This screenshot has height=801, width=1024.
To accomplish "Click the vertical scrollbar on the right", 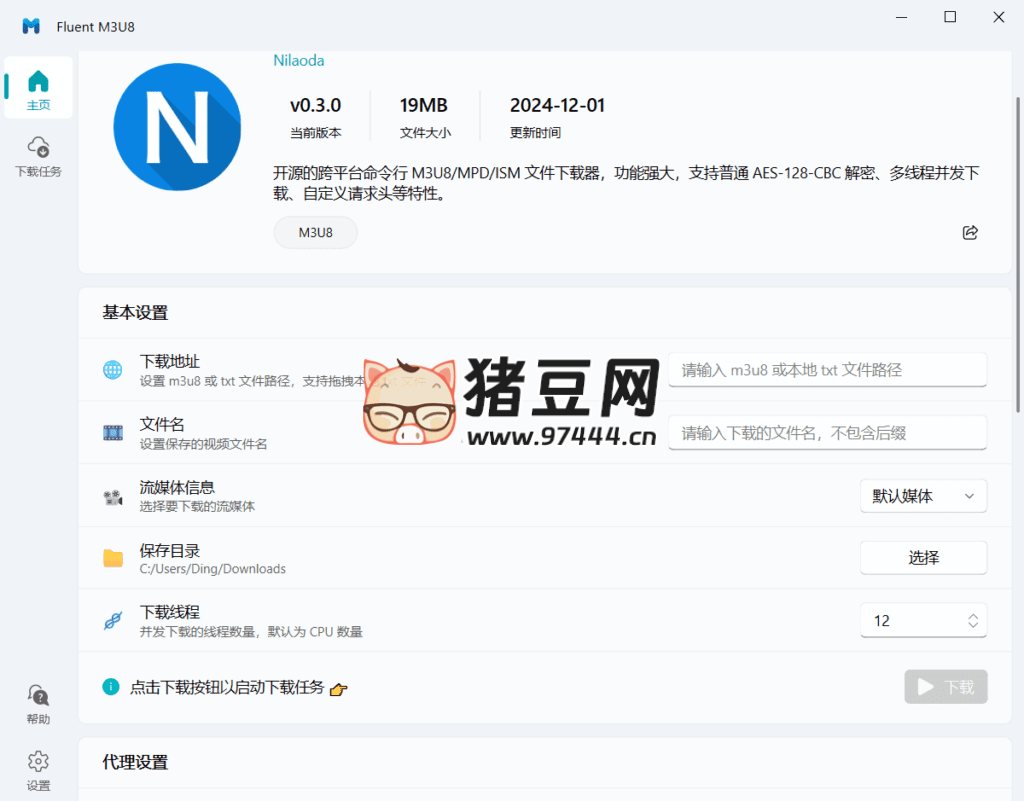I will pos(1017,255).
